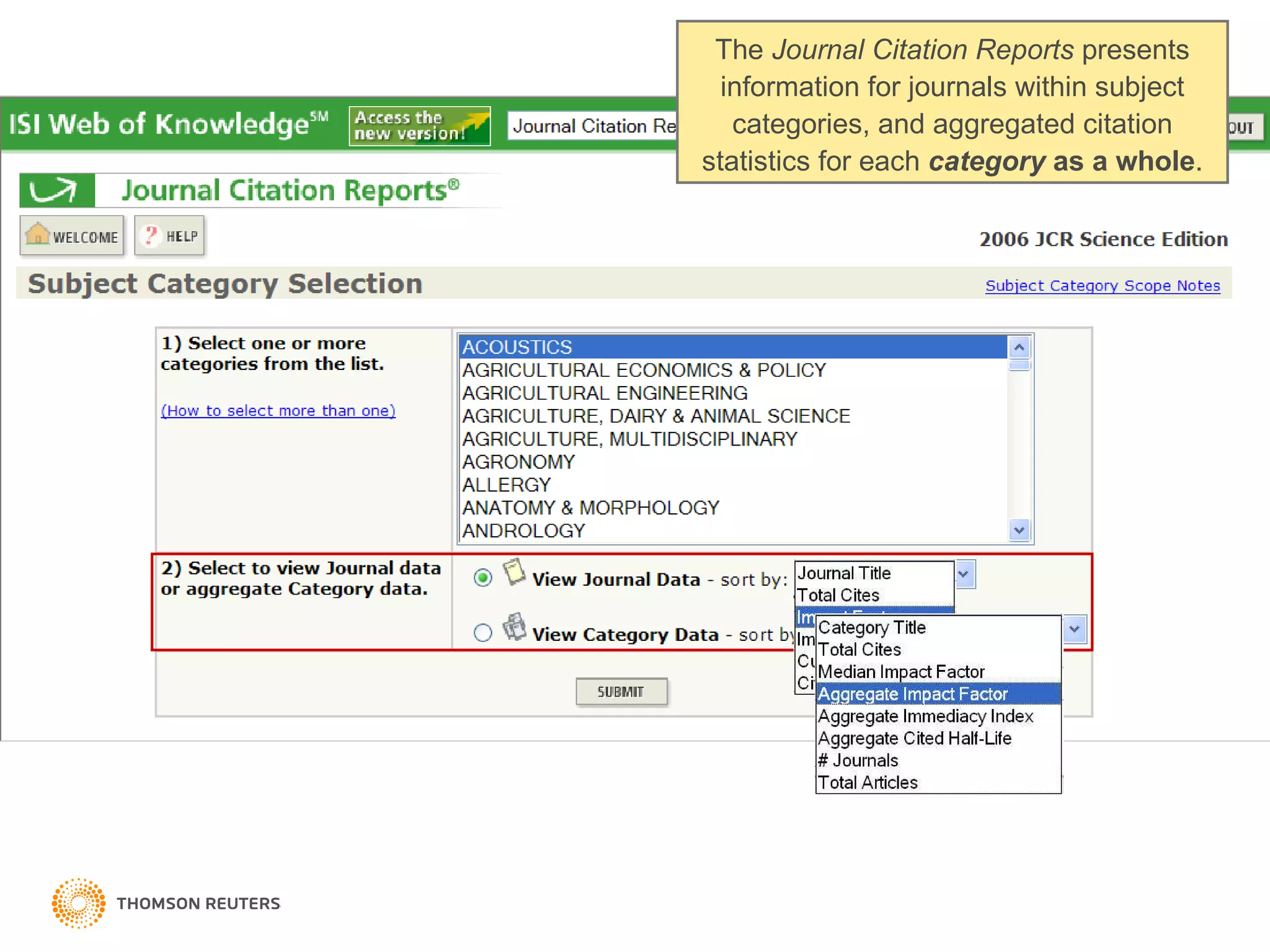Open Subject Category Scope Notes link
This screenshot has height=952, width=1270.
coord(1103,286)
